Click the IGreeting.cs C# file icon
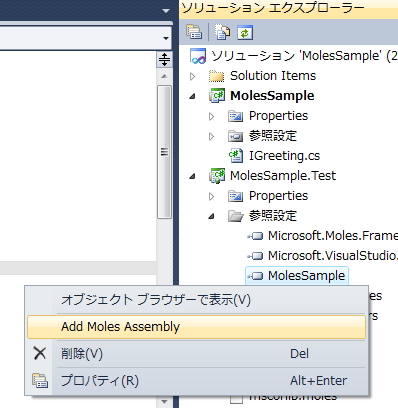Viewport: 398px width, 408px height. click(x=236, y=156)
